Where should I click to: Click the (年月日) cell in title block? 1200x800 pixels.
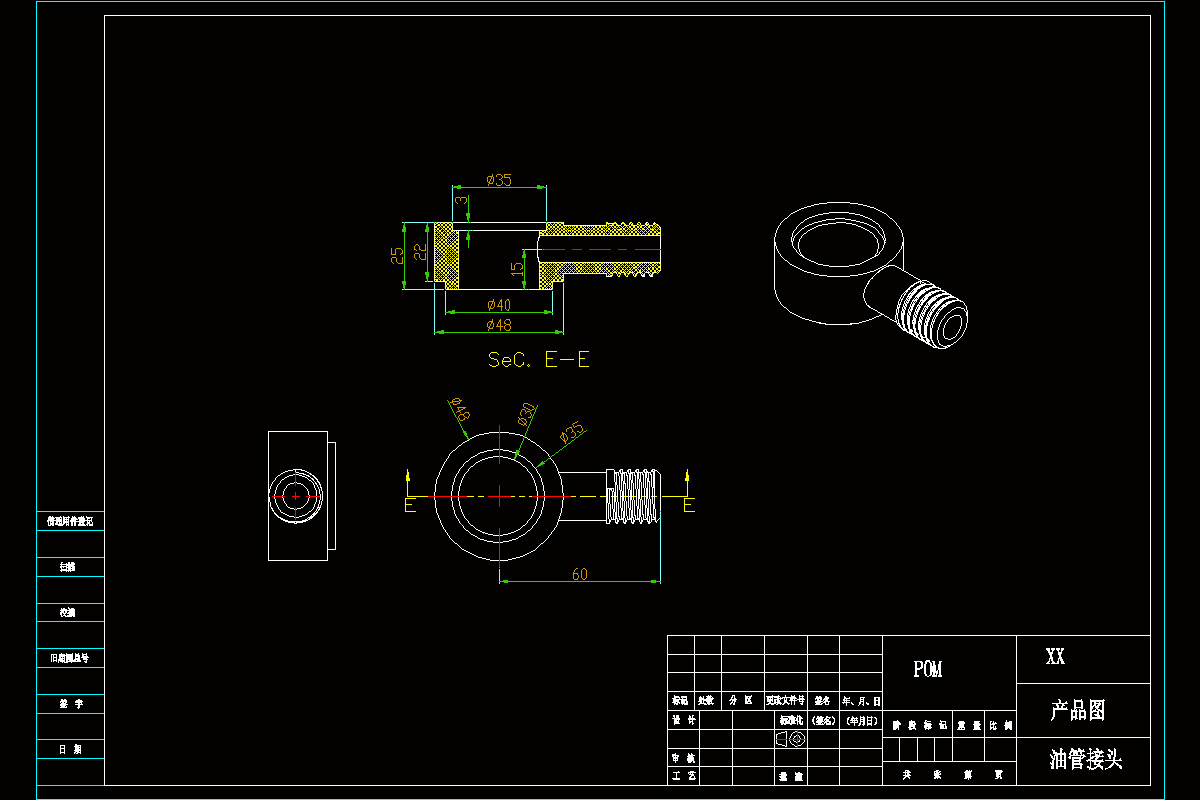click(x=861, y=720)
